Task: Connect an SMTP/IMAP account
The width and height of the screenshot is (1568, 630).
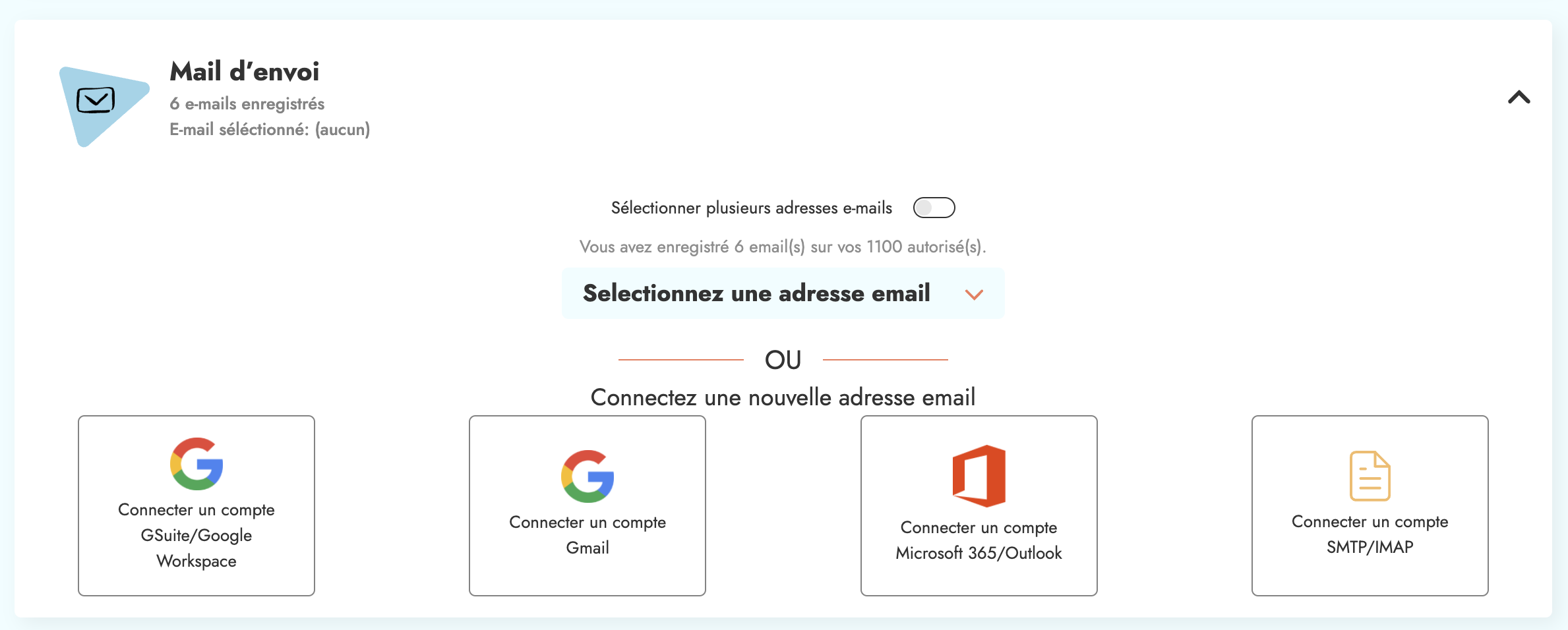Action: point(1370,505)
